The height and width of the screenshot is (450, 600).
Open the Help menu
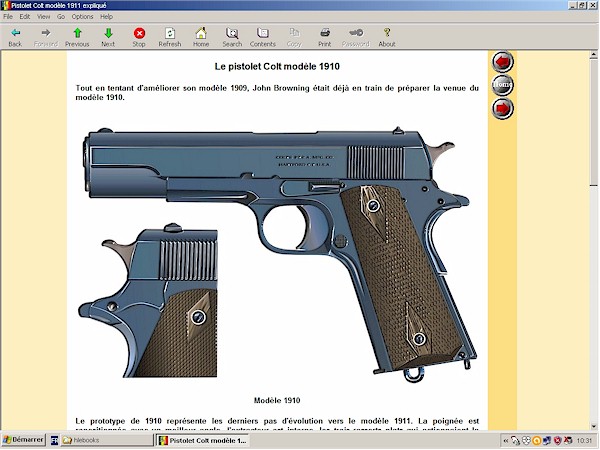tap(106, 16)
